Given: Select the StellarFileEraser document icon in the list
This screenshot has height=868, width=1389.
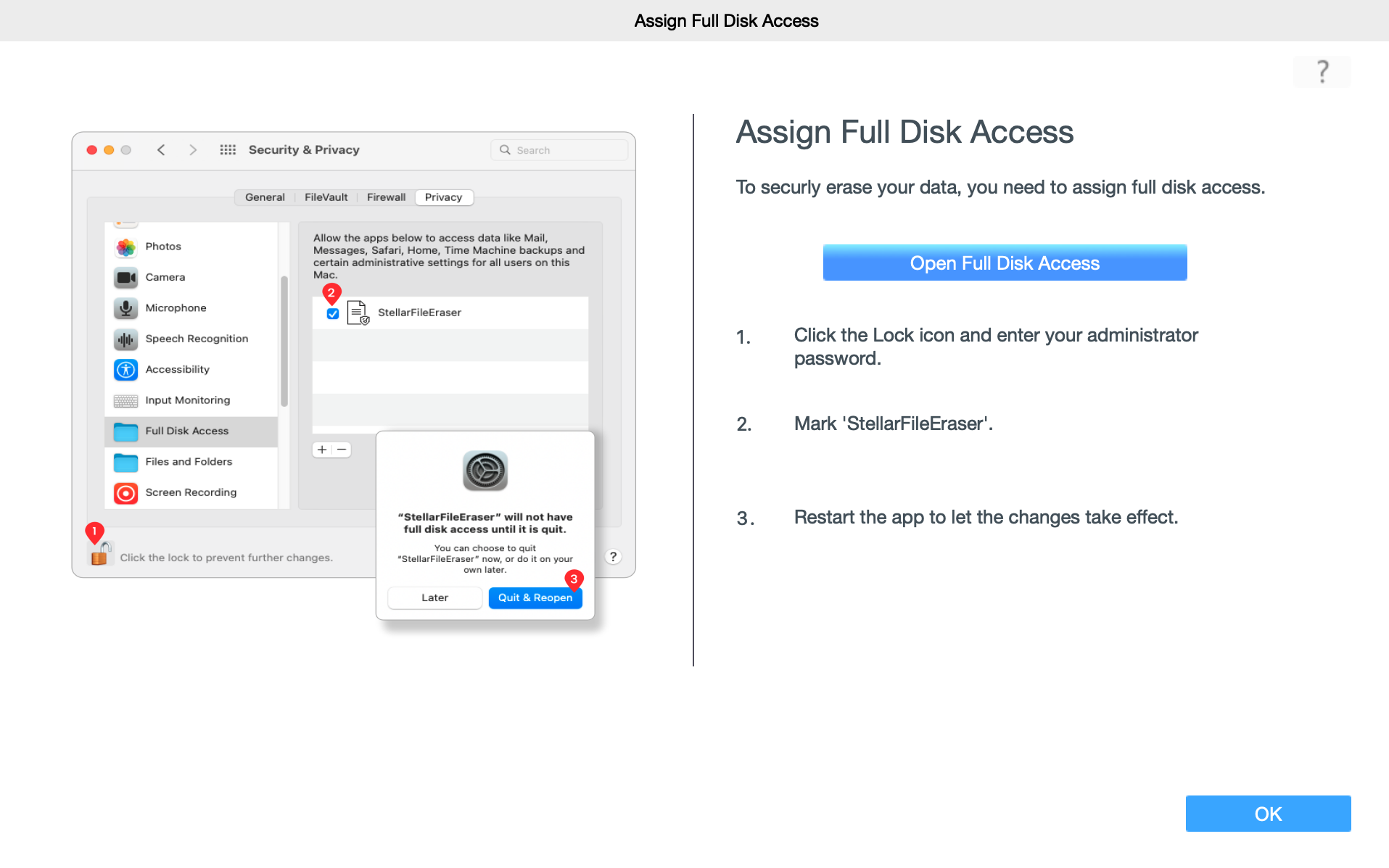Looking at the screenshot, I should [358, 313].
